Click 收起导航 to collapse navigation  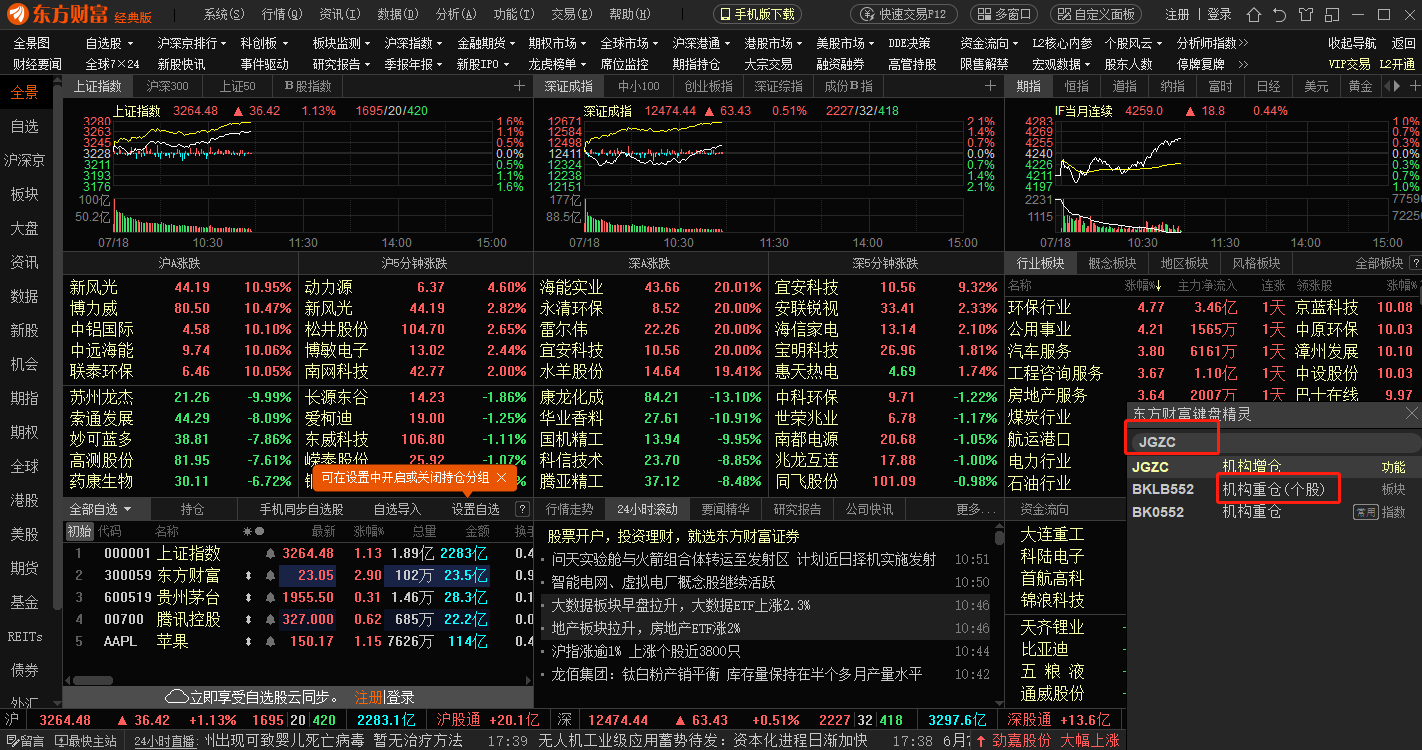(1352, 44)
